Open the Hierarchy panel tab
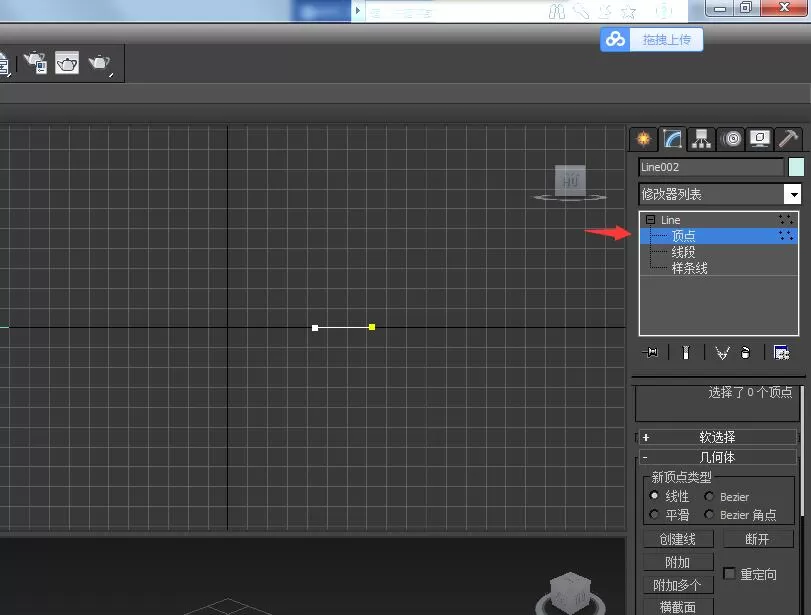 tap(701, 139)
